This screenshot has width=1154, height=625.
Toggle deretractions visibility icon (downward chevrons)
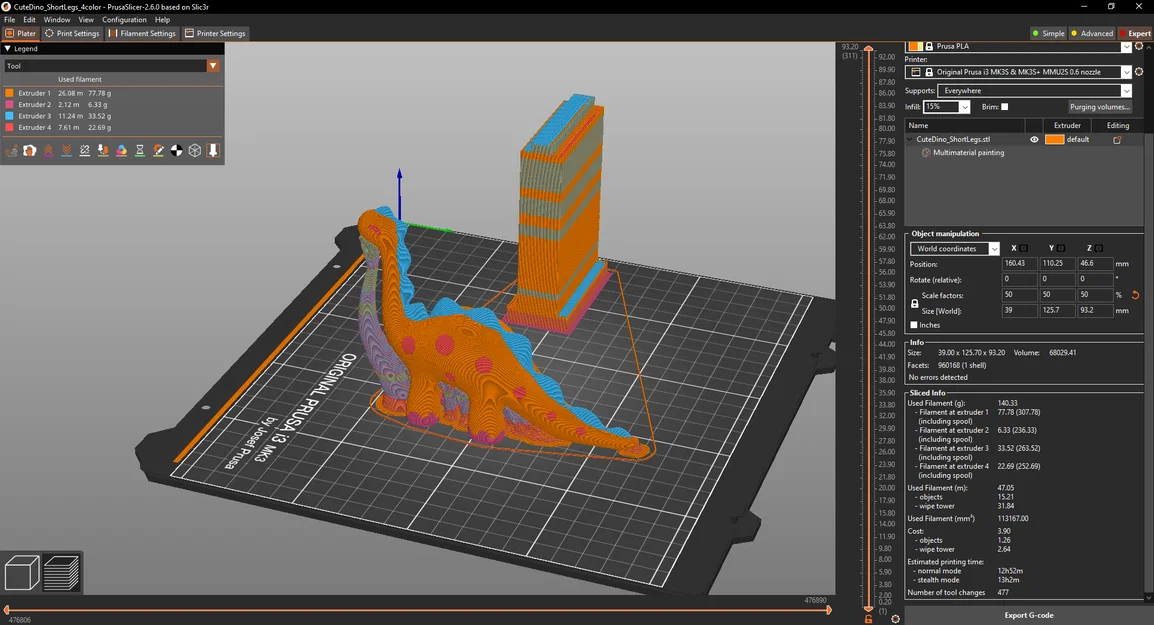point(66,150)
